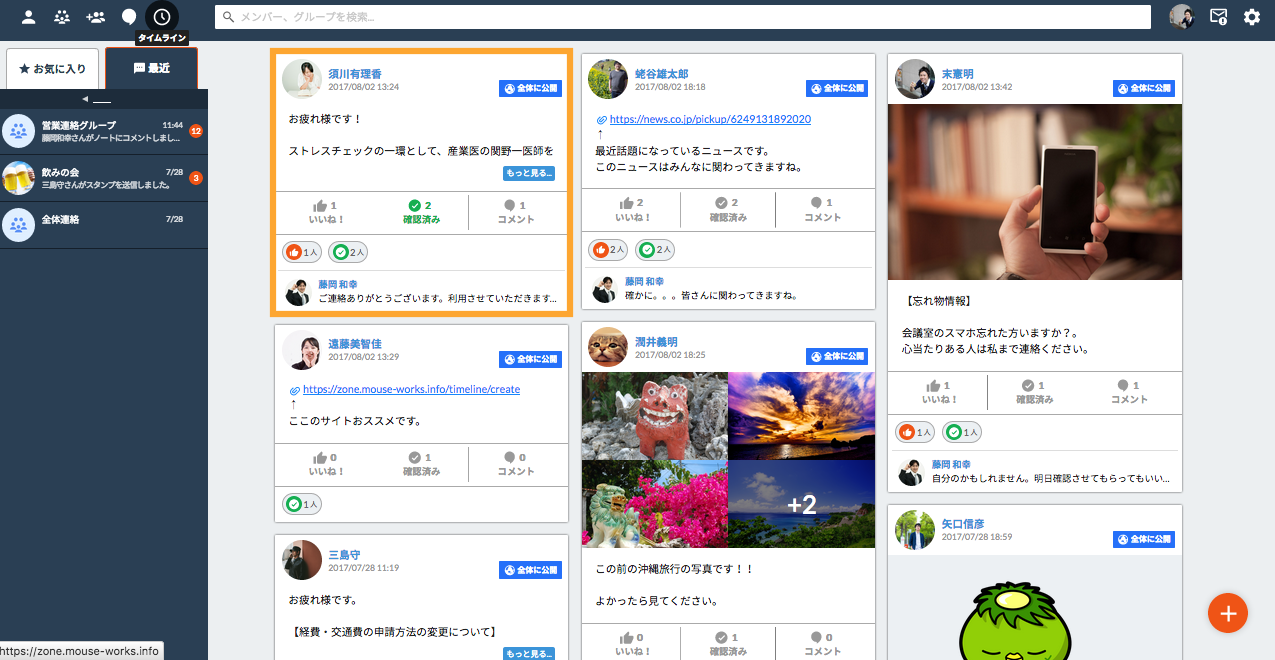1275x660 pixels.
Task: Open the mail notification icon
Action: coord(1218,16)
